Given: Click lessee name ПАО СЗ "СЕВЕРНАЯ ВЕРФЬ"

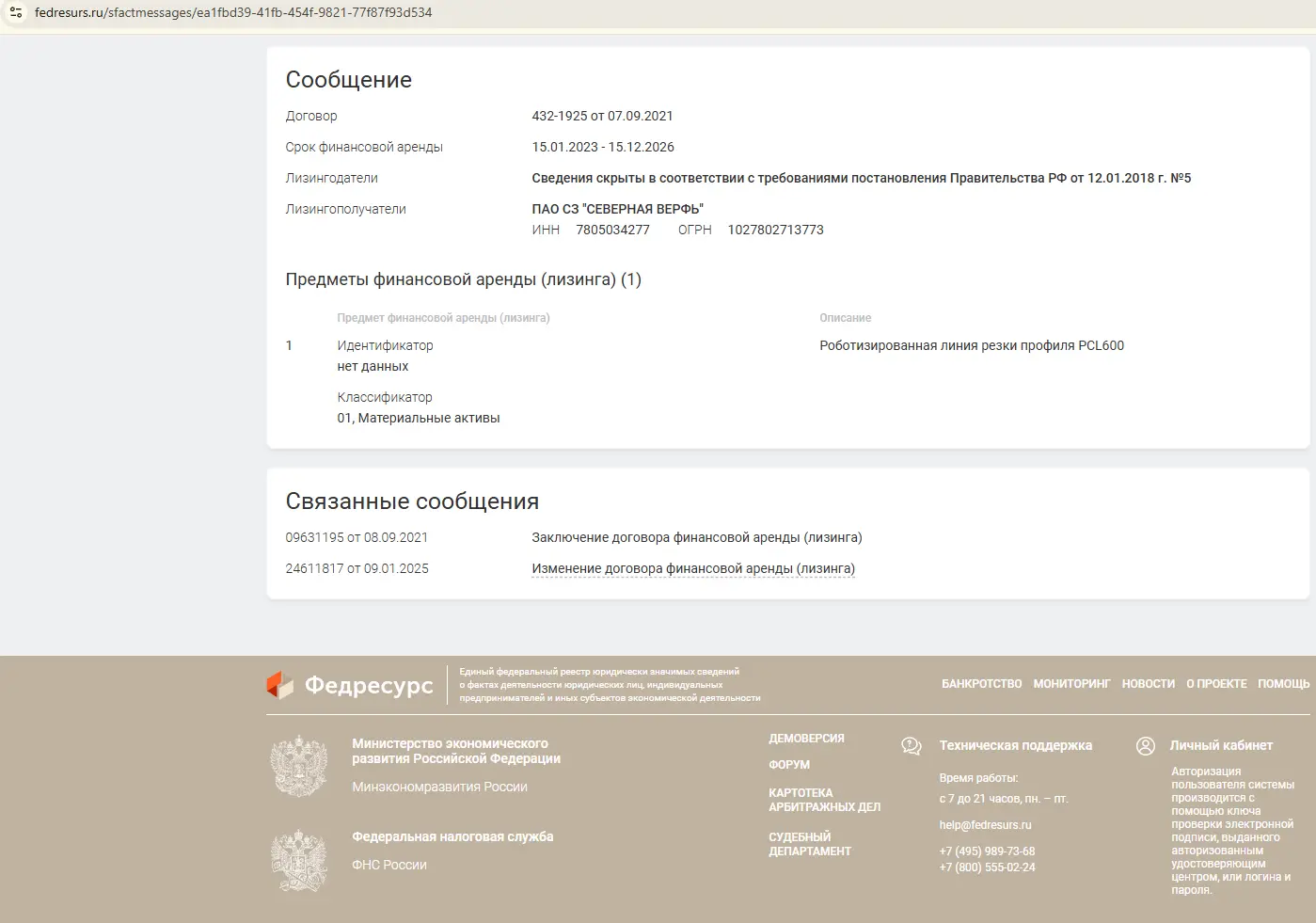Looking at the screenshot, I should (x=617, y=209).
